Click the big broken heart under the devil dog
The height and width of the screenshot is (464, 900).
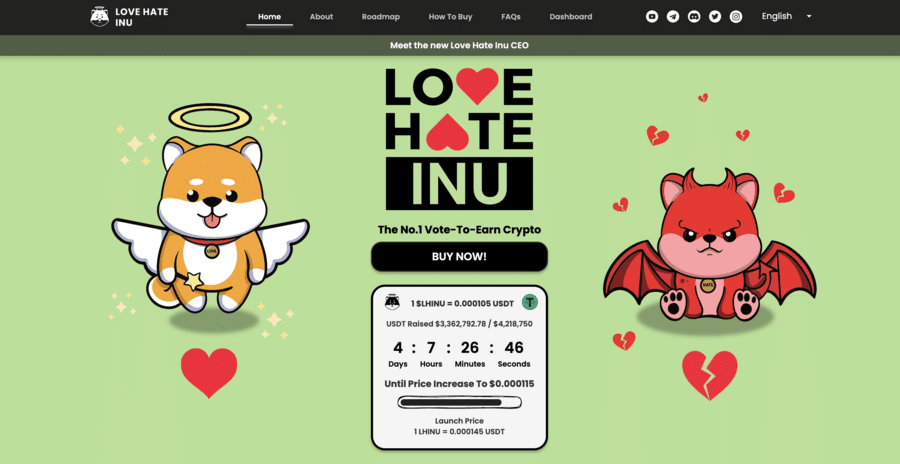click(710, 375)
